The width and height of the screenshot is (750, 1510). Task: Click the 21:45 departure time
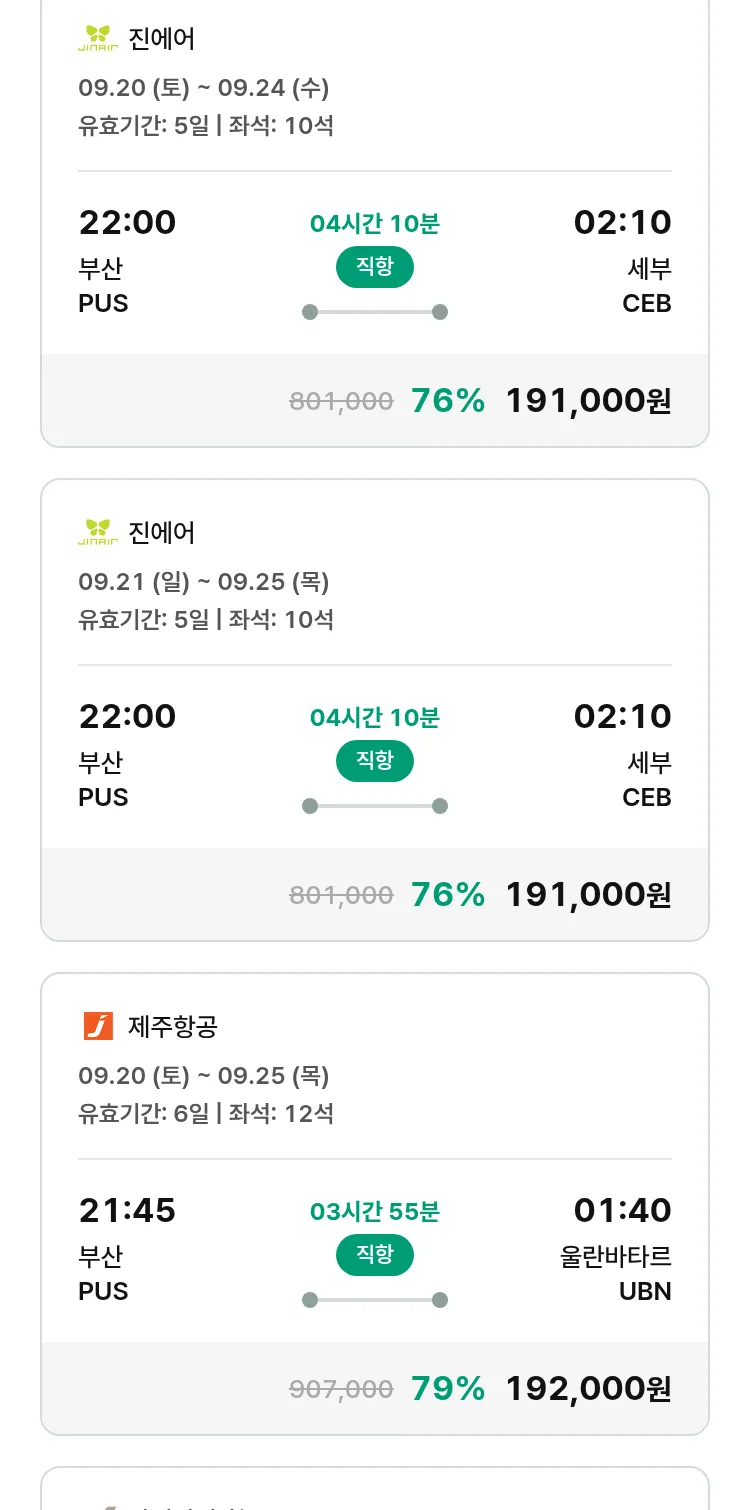pos(127,1210)
